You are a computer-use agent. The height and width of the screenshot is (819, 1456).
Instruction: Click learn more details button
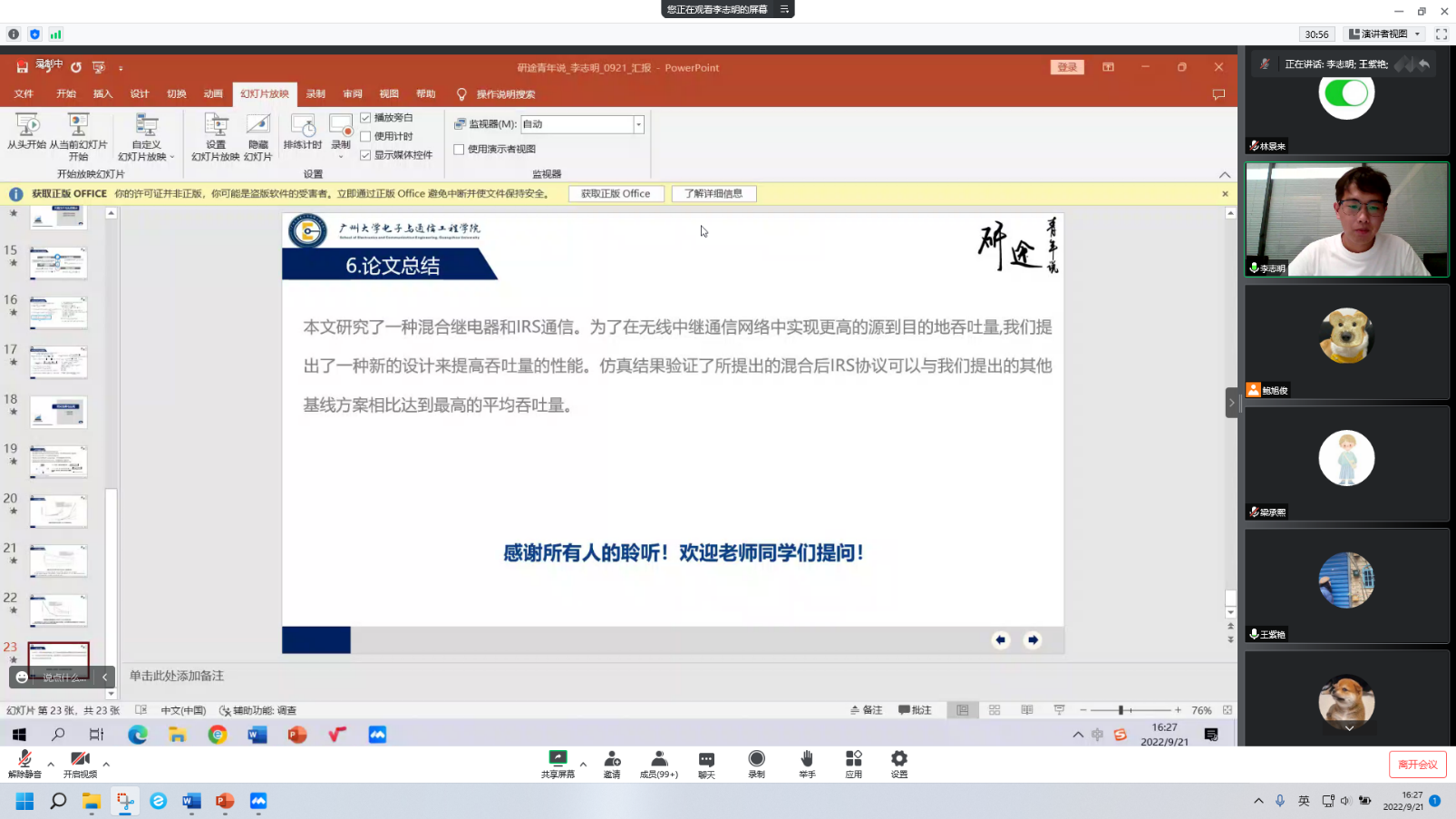pos(713,194)
